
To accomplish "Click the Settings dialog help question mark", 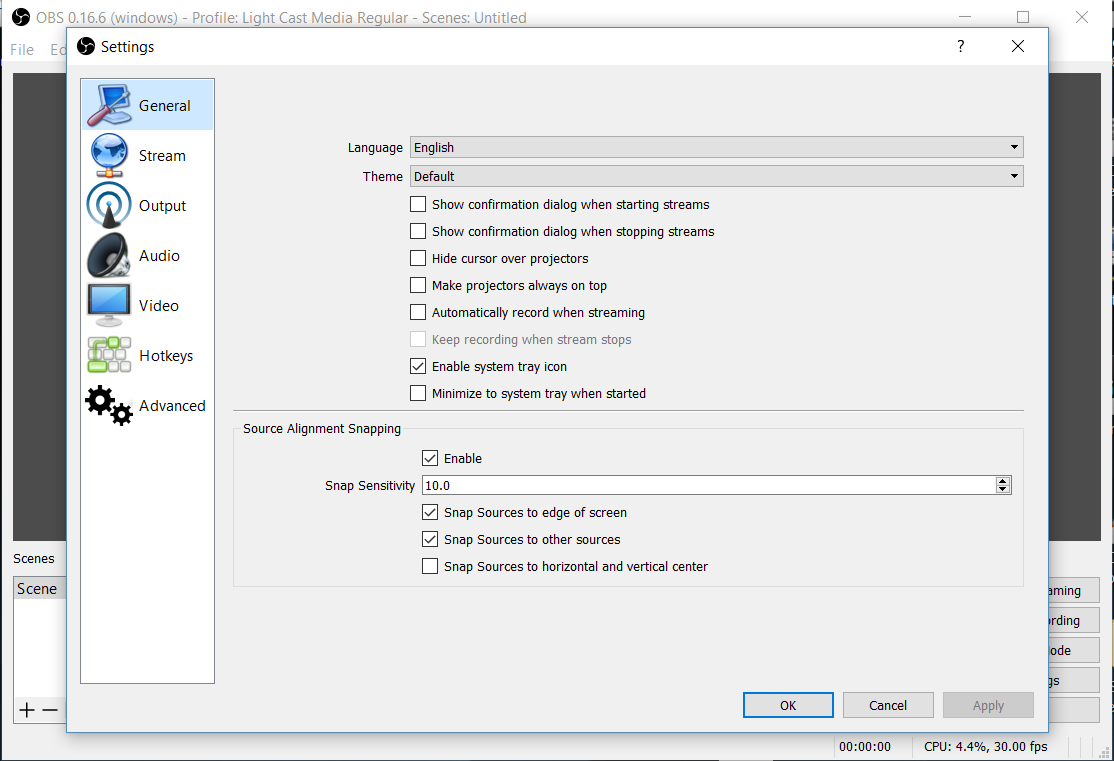I will click(960, 46).
